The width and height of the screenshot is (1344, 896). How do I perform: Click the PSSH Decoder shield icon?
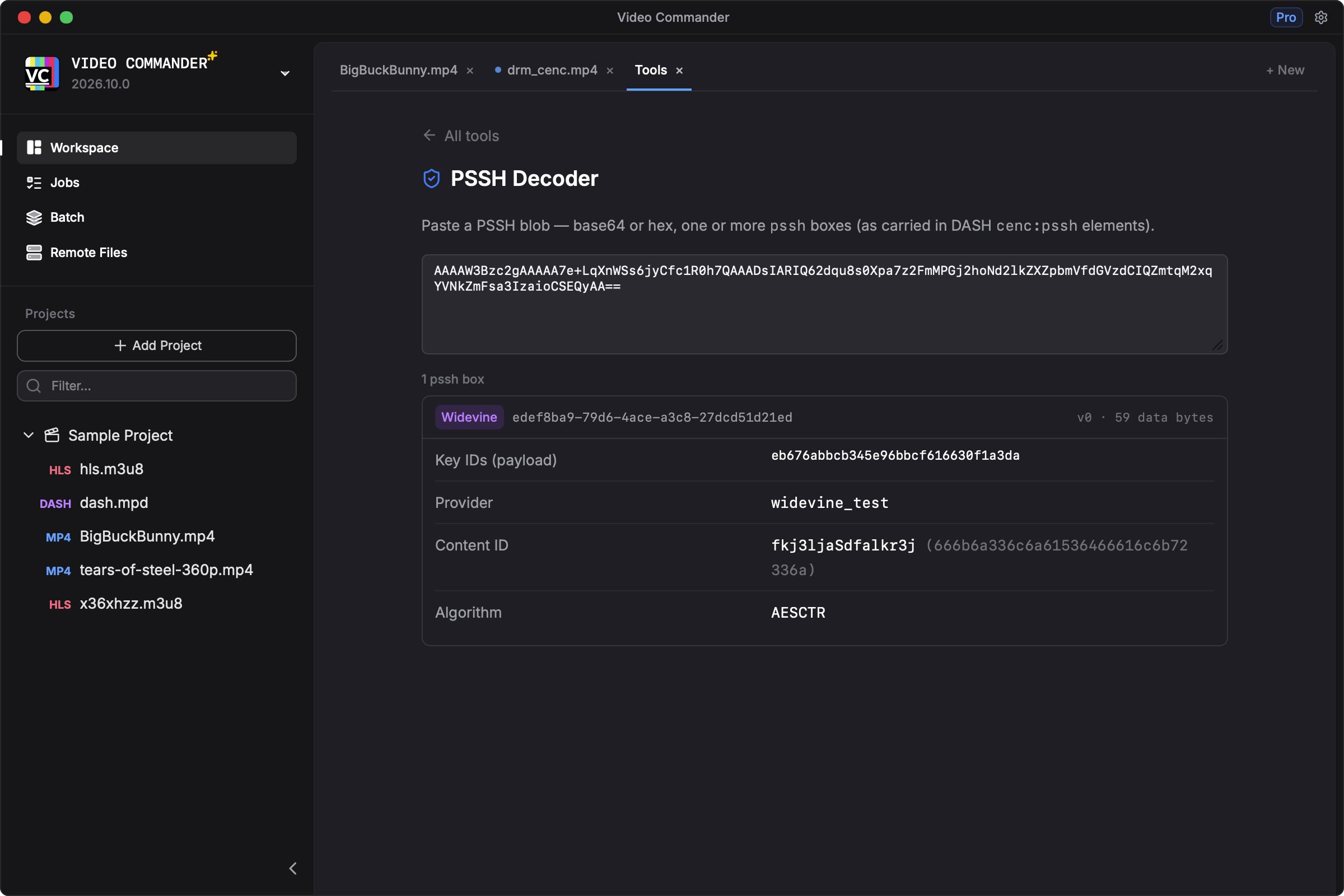(431, 179)
